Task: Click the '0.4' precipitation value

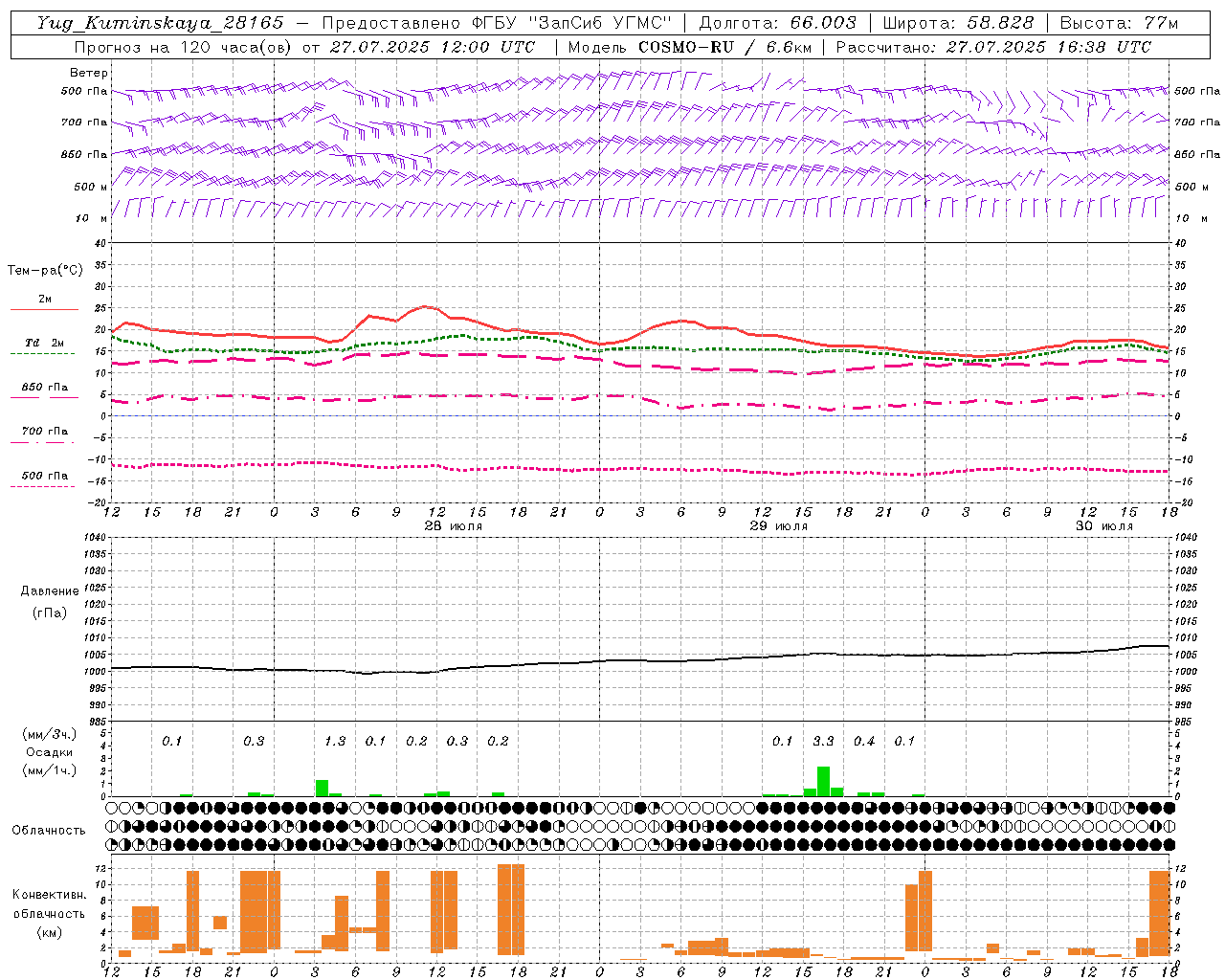Action: click(x=864, y=742)
